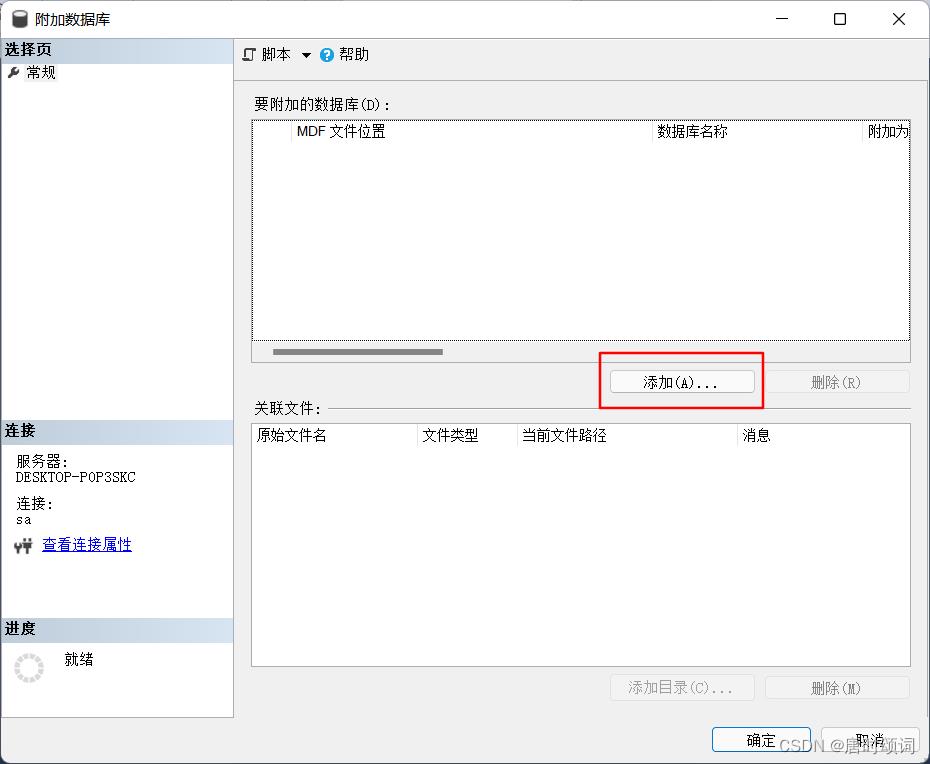This screenshot has height=764, width=930.
Task: Click the wrench icon beside 常规
Action: 14,72
